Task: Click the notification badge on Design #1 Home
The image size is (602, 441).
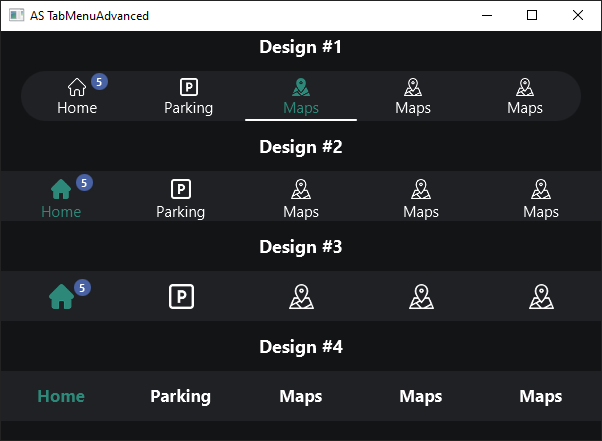Action: coord(99,81)
